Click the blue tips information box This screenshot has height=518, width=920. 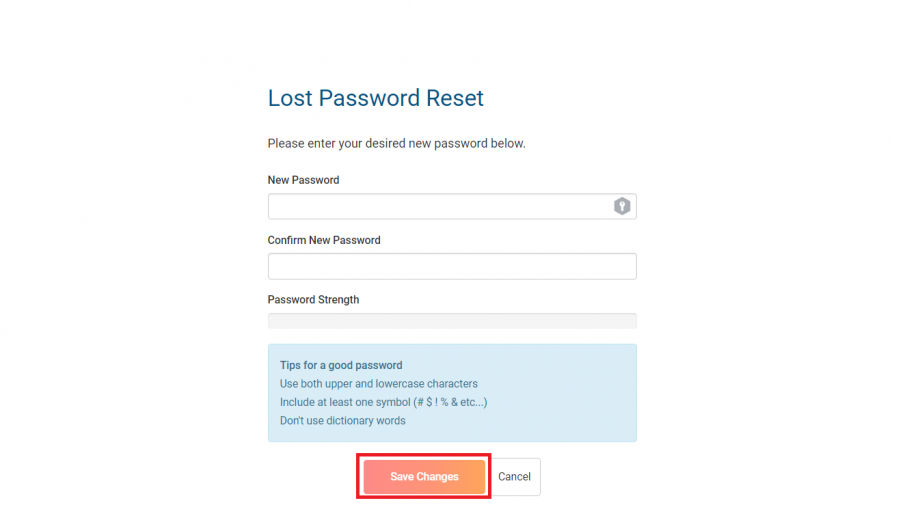[452, 392]
